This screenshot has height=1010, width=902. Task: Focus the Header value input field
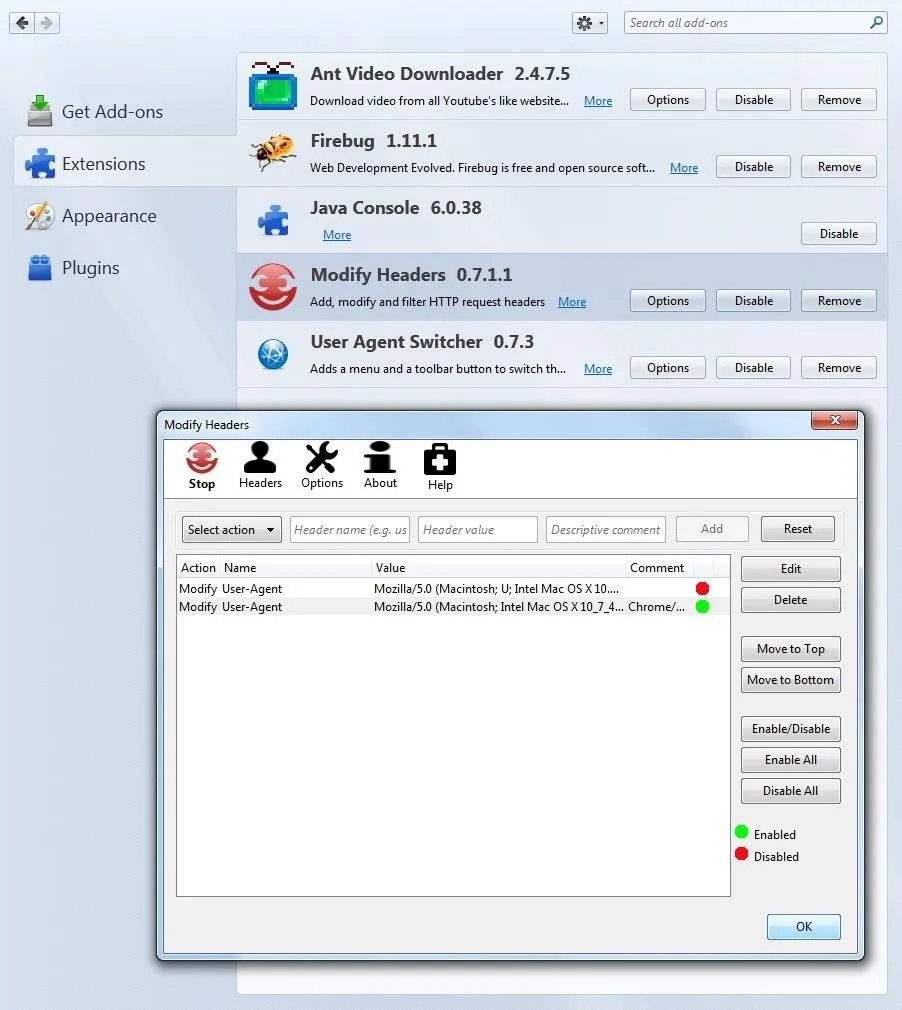click(477, 529)
